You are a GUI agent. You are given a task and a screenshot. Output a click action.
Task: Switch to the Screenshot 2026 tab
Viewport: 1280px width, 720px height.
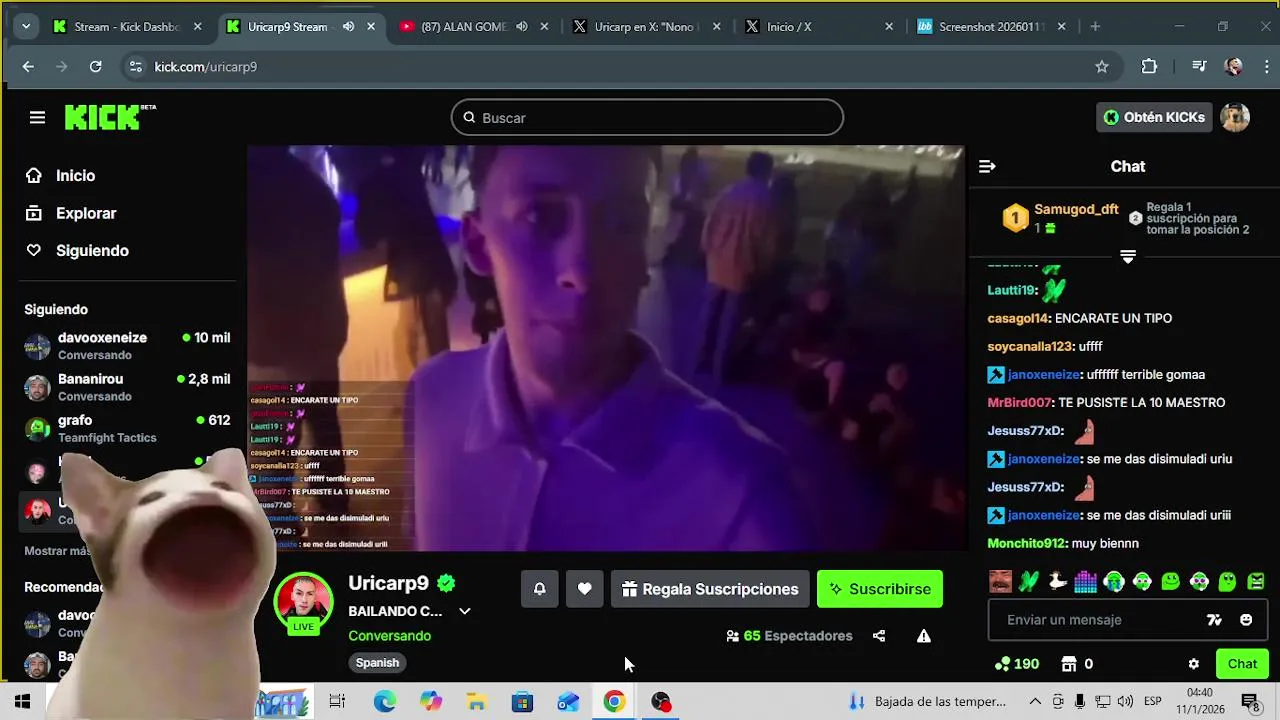click(x=992, y=27)
